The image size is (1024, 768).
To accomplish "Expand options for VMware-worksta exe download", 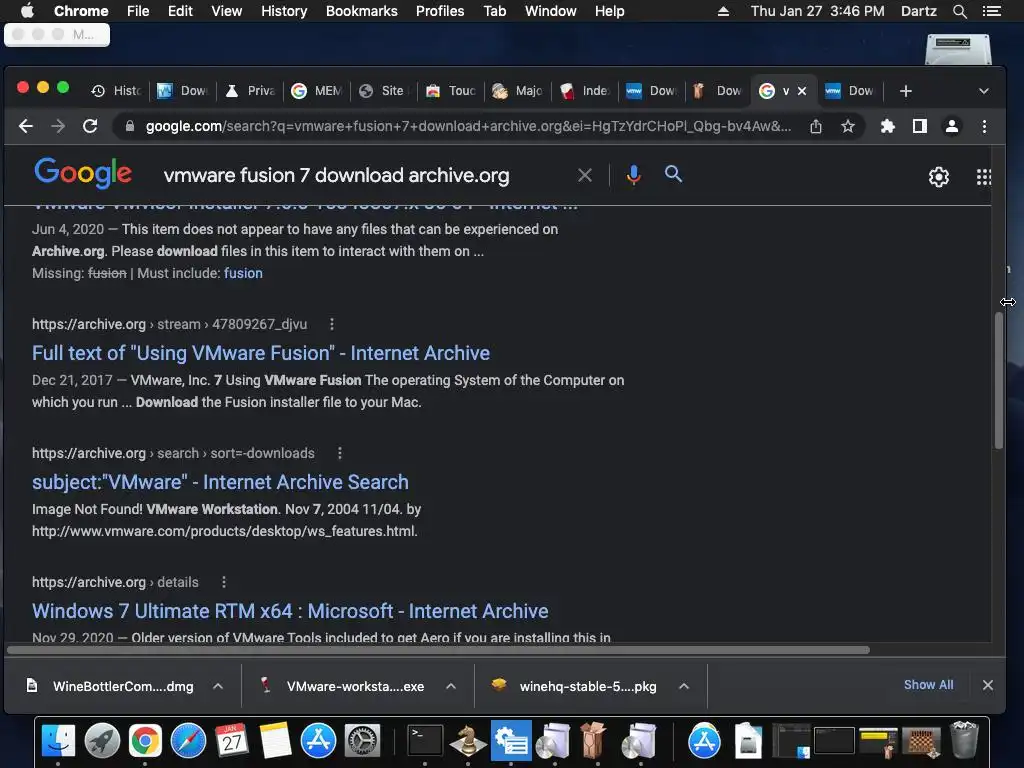I will tap(451, 686).
